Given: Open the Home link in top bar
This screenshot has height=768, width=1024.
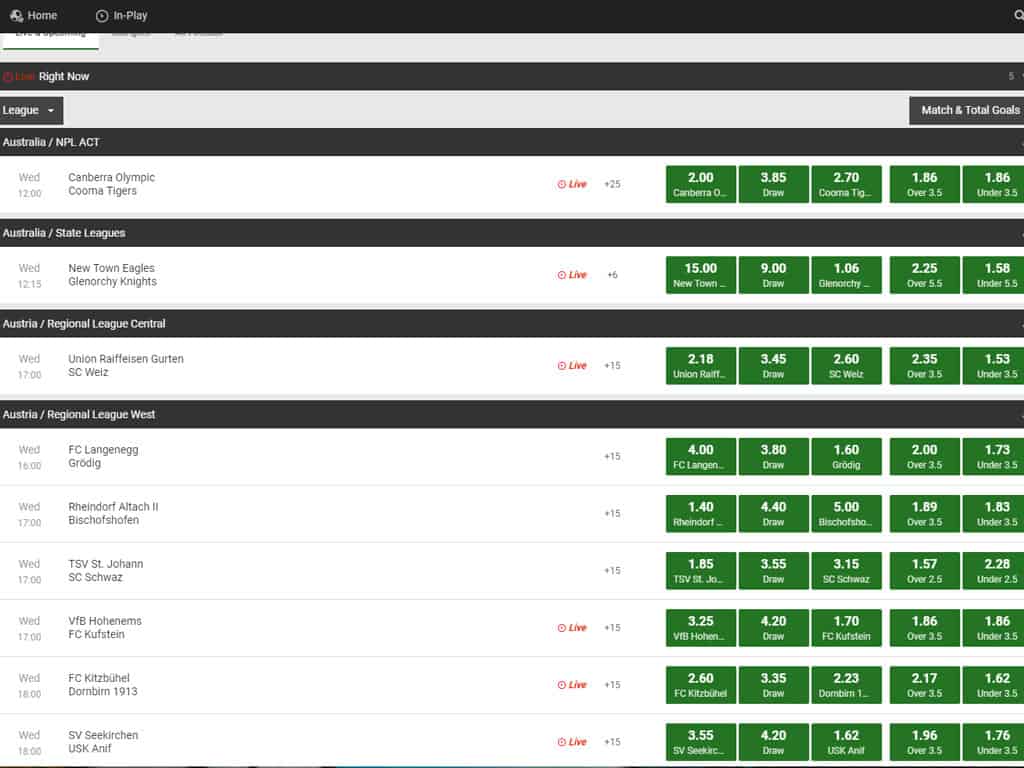Looking at the screenshot, I should coord(34,16).
